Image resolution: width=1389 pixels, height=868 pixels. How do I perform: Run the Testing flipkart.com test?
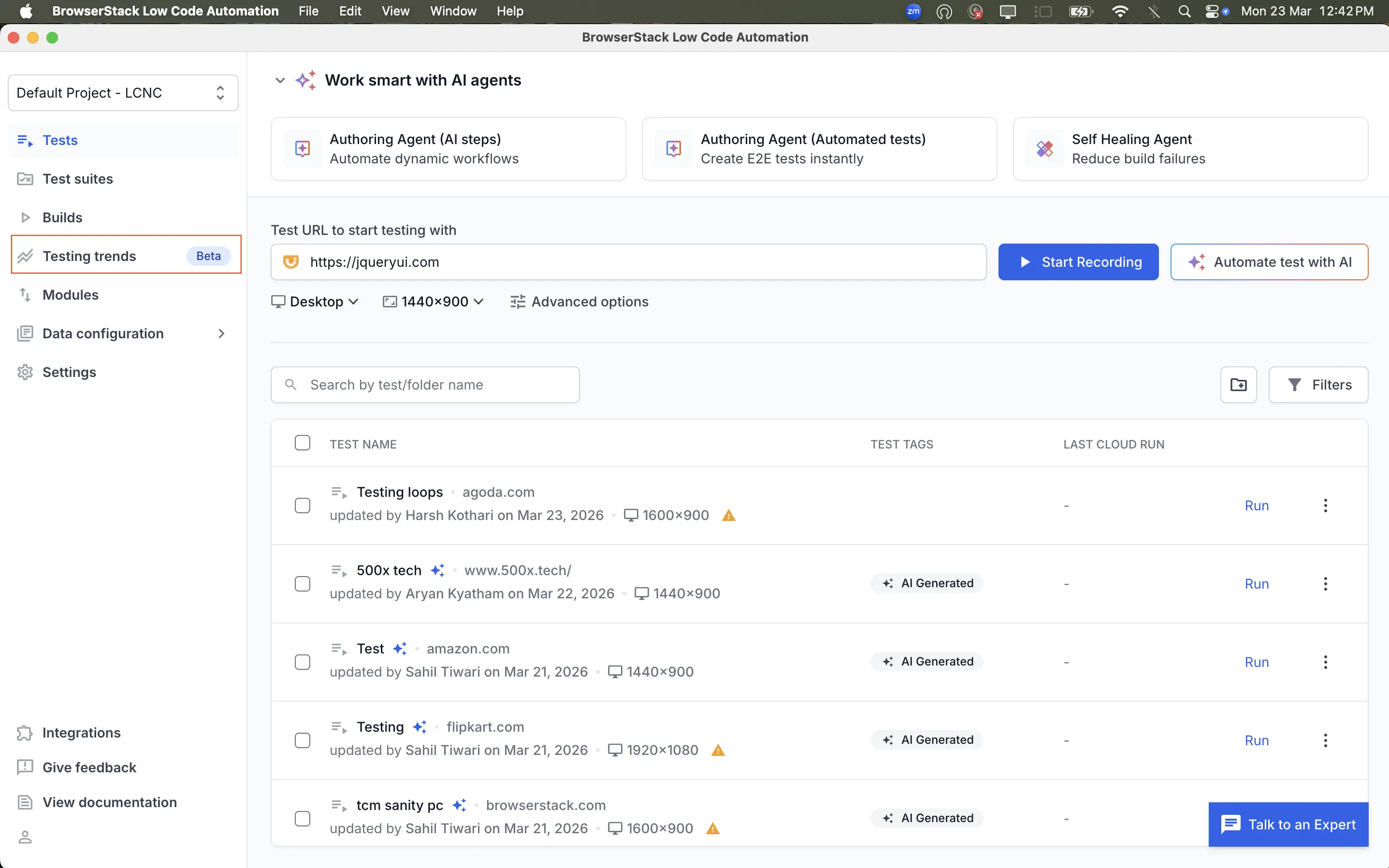(1256, 740)
